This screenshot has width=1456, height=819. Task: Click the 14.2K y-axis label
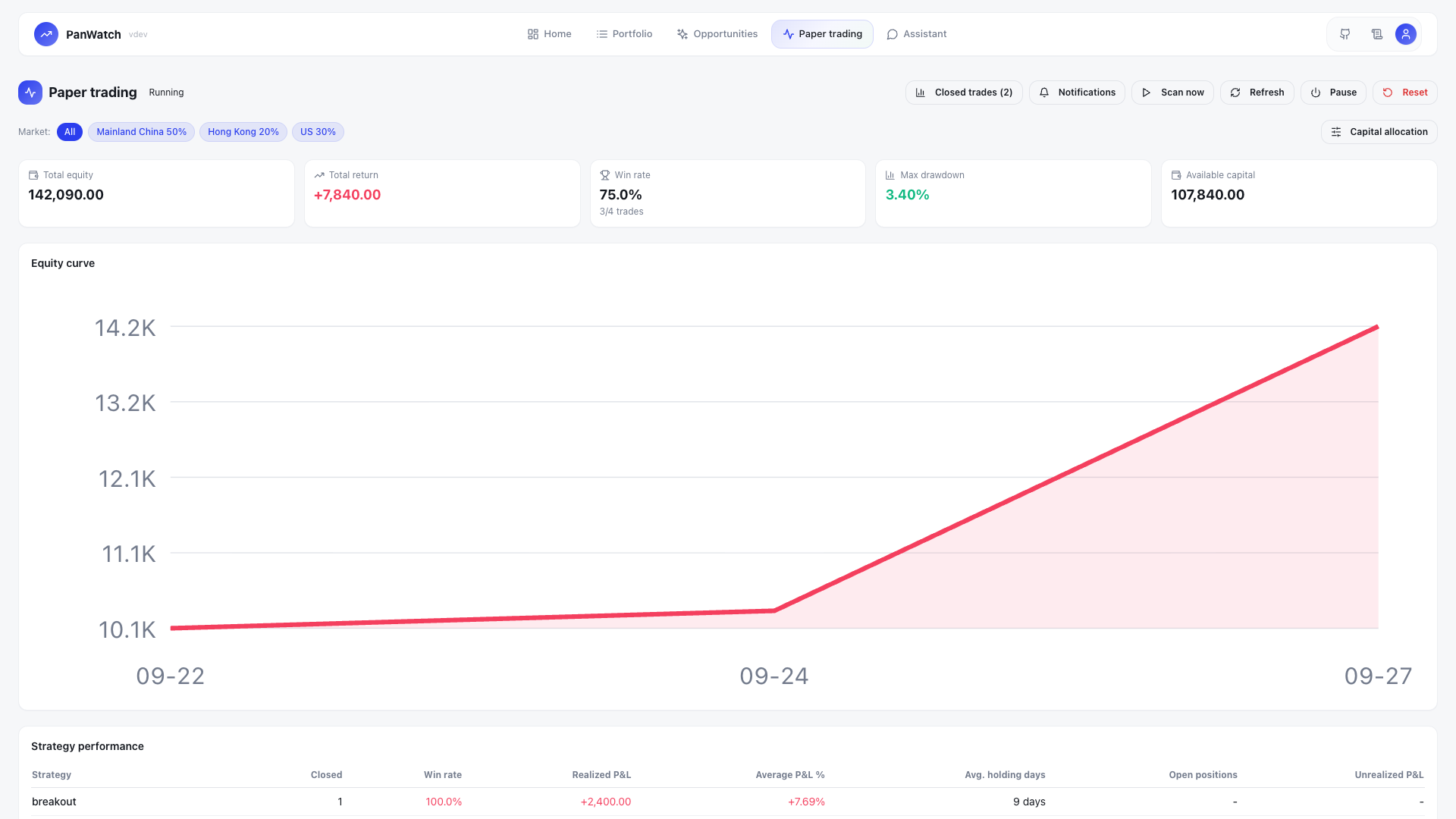[x=125, y=328]
